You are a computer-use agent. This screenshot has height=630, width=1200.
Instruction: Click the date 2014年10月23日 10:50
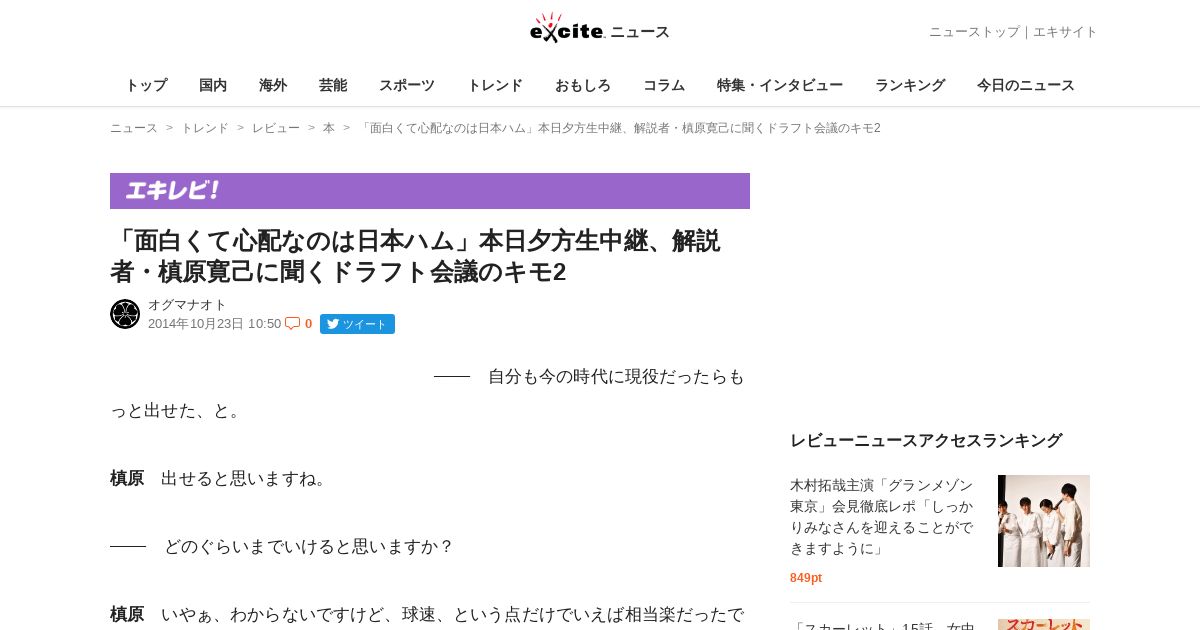pyautogui.click(x=215, y=324)
